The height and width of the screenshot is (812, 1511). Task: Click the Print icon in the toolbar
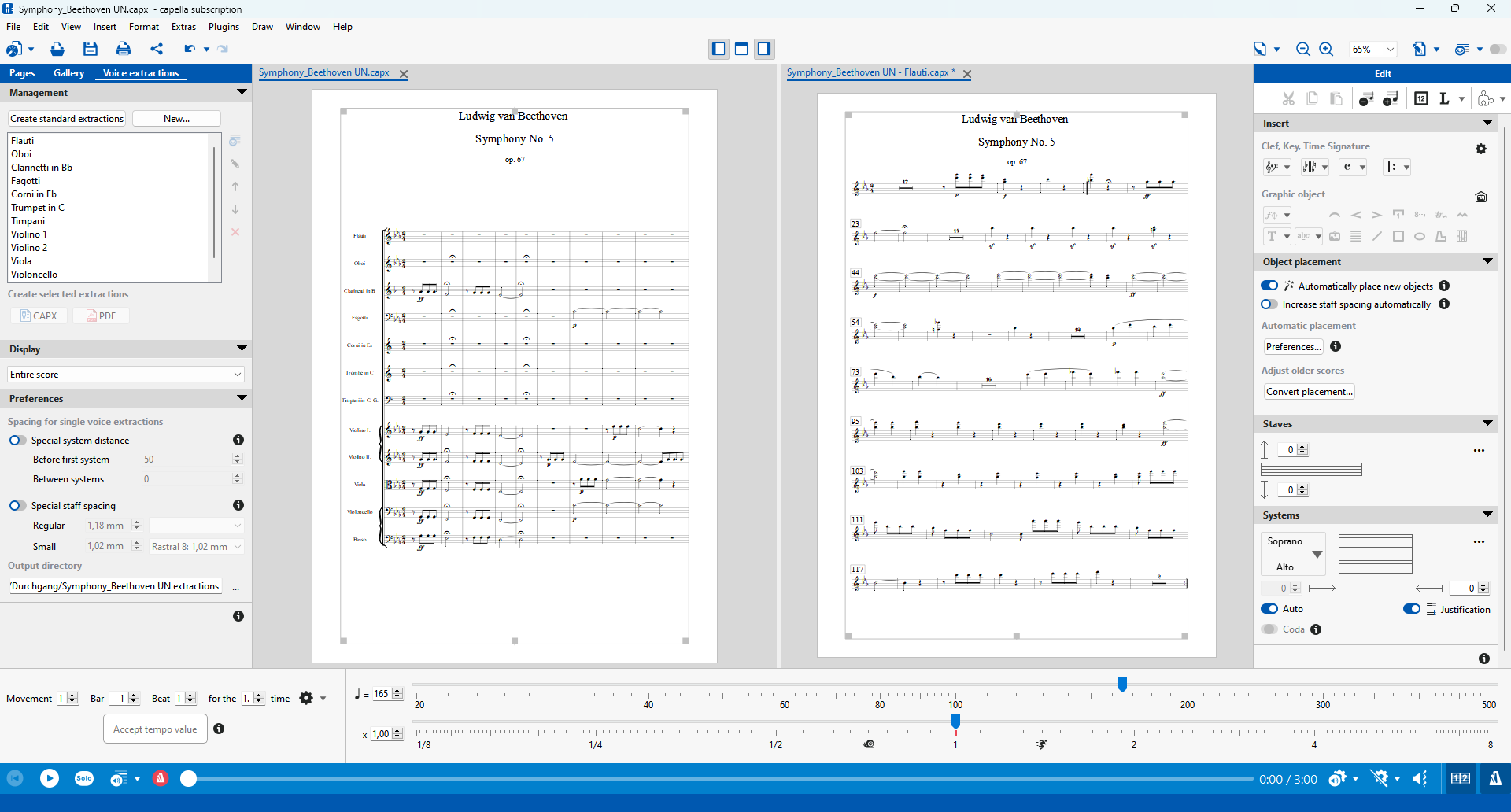coord(124,49)
